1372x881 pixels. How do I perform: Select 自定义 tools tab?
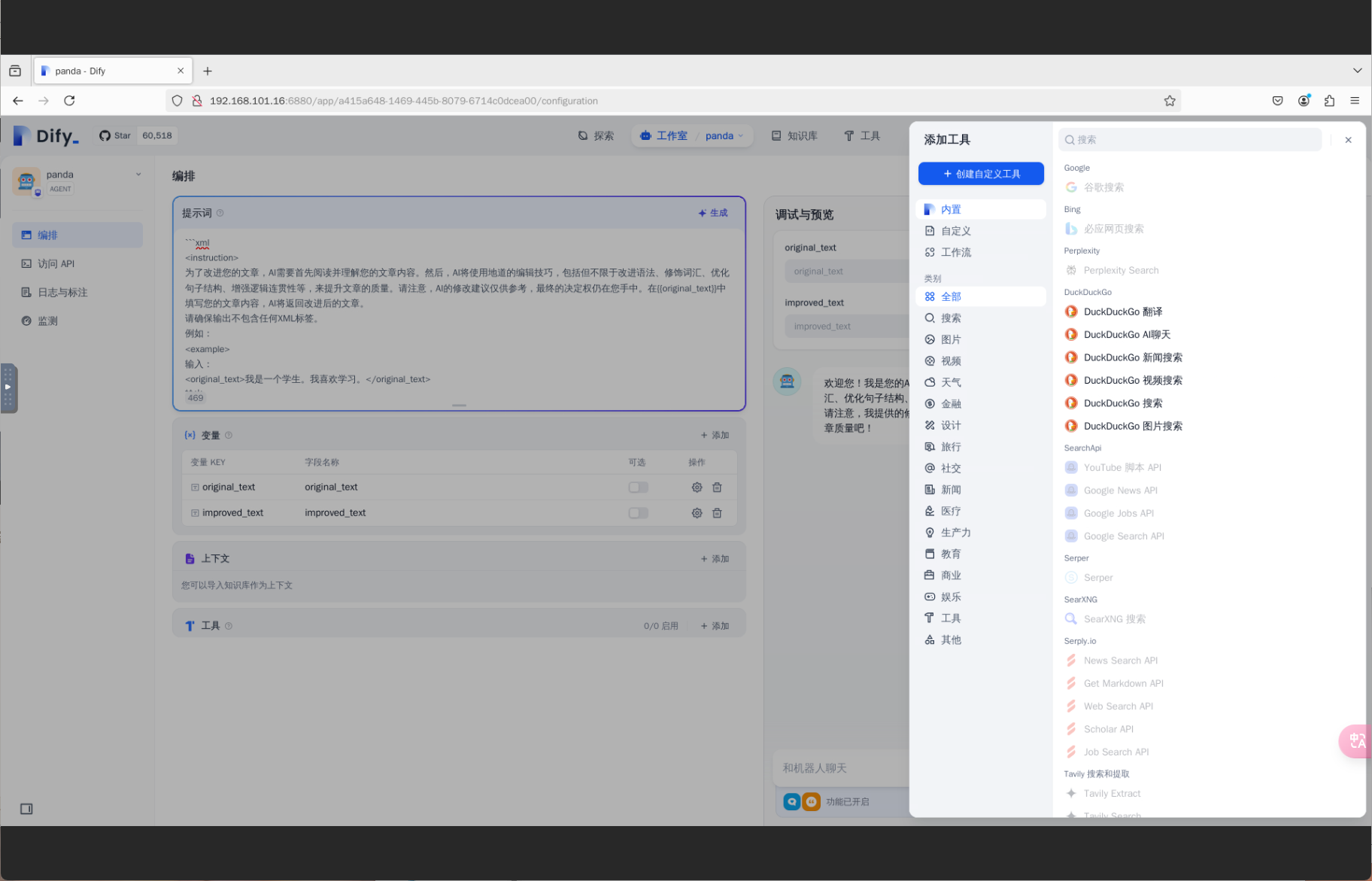tap(981, 231)
